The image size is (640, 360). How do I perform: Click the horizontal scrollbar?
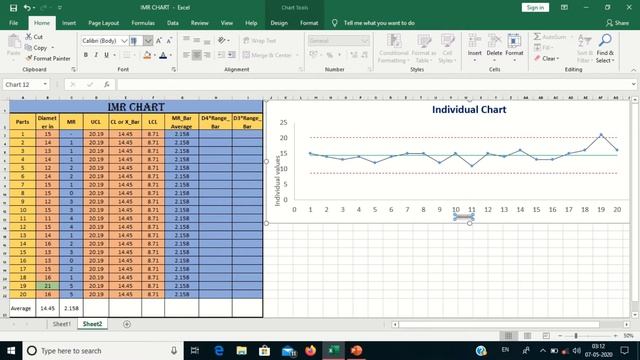[499, 324]
